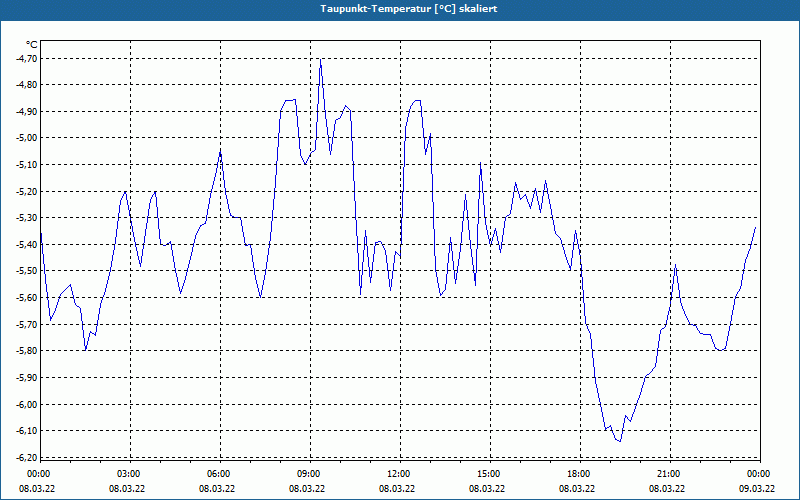The height and width of the screenshot is (500, 800).
Task: Click the -4,90 y-axis label
Action: coord(27,111)
